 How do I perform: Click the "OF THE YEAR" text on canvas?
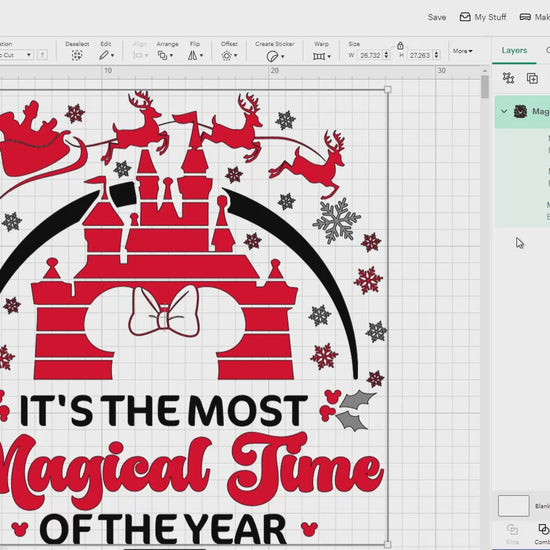click(163, 529)
